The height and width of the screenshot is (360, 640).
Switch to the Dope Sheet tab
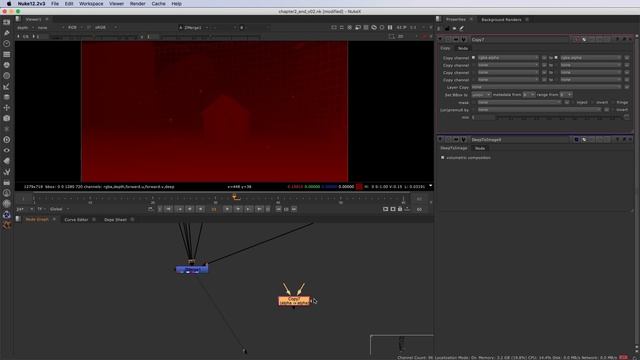(x=115, y=220)
